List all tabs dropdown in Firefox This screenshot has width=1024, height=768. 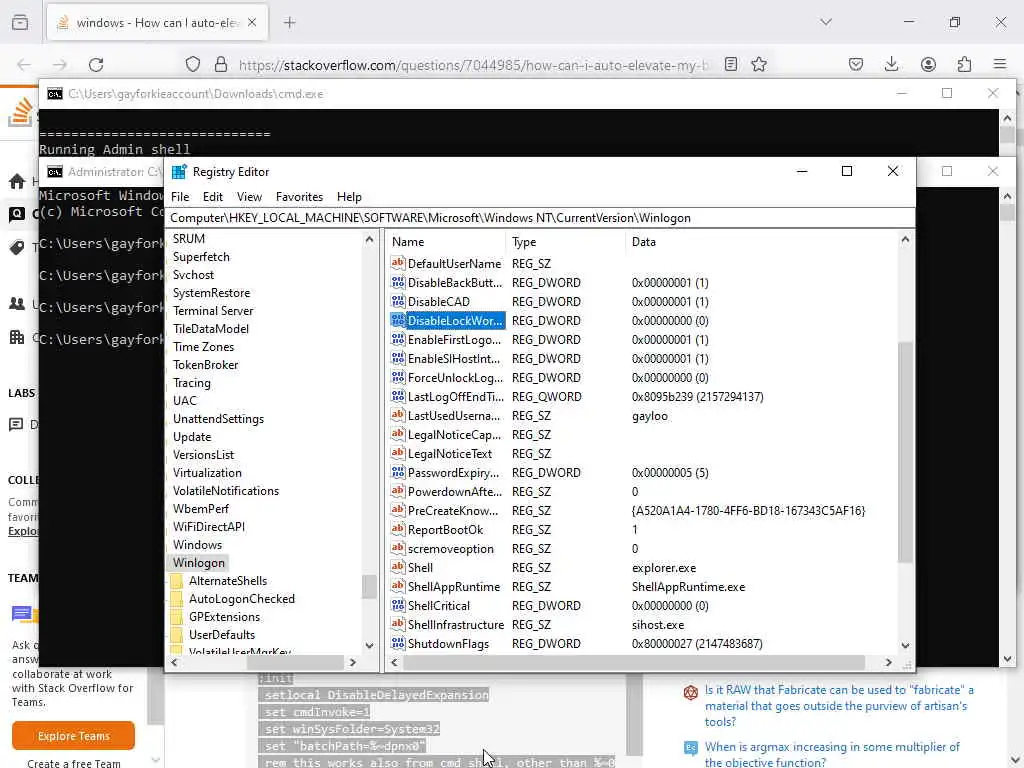(x=826, y=22)
